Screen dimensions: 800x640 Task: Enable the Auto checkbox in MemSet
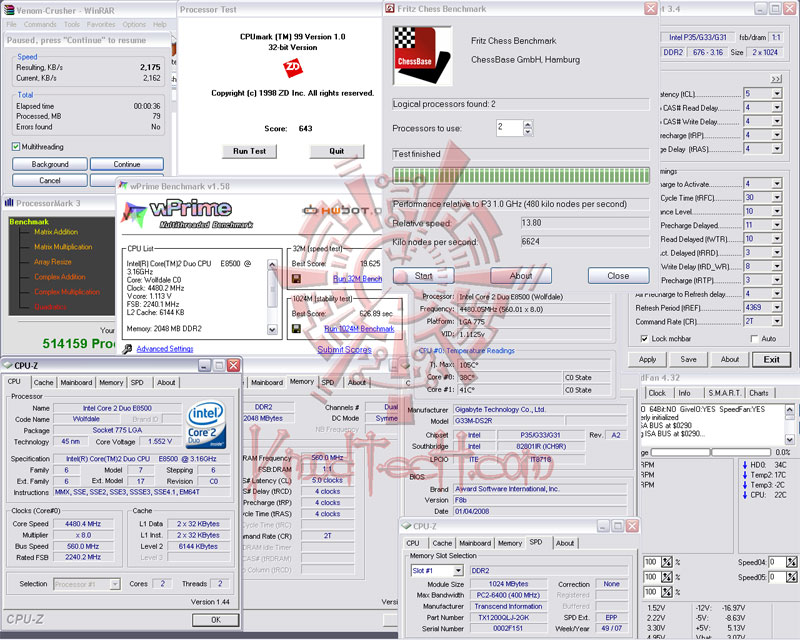click(x=755, y=339)
